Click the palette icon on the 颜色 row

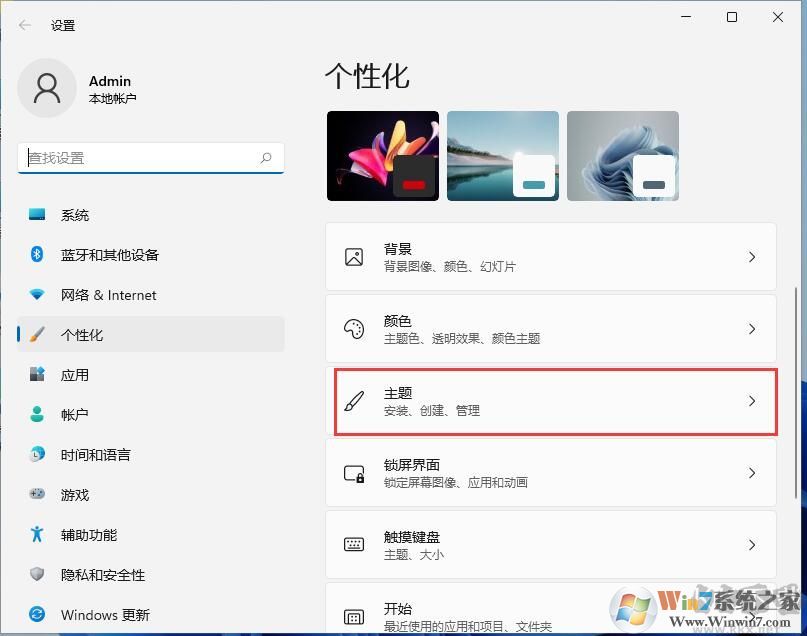(x=354, y=329)
